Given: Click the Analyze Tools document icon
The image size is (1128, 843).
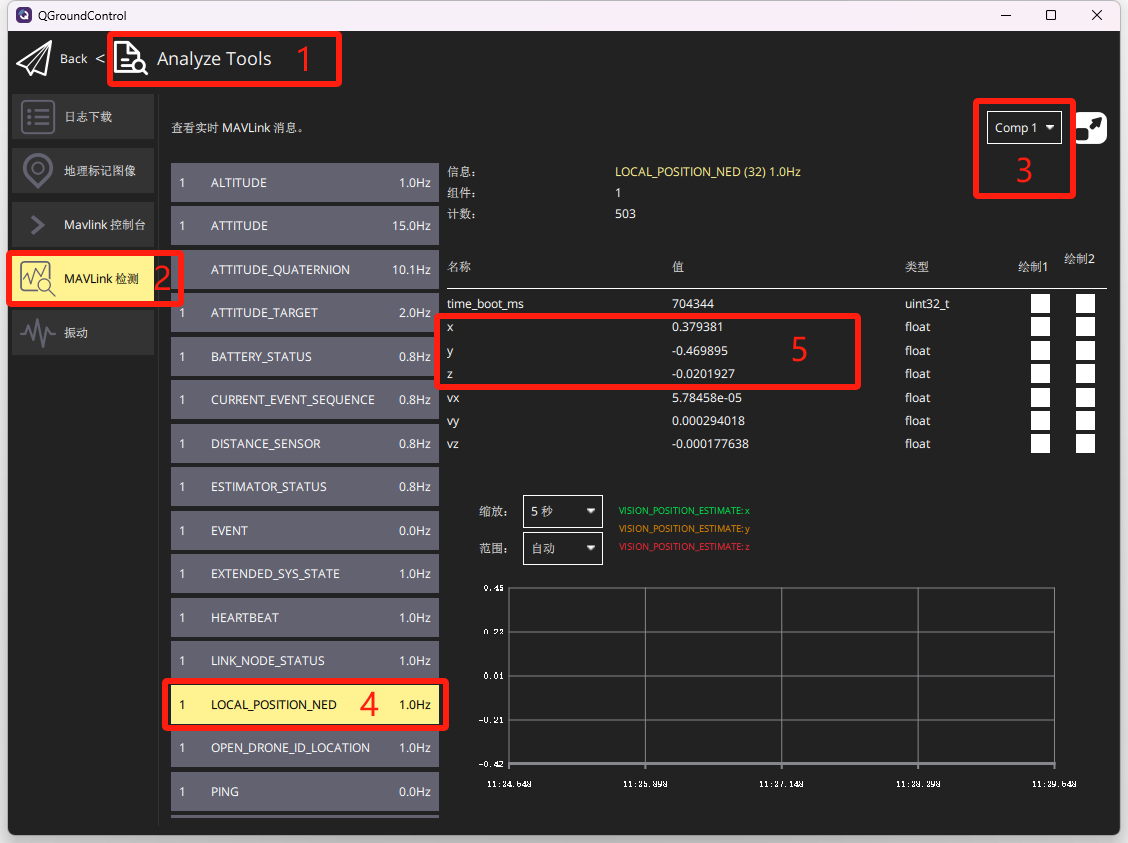Looking at the screenshot, I should 130,58.
